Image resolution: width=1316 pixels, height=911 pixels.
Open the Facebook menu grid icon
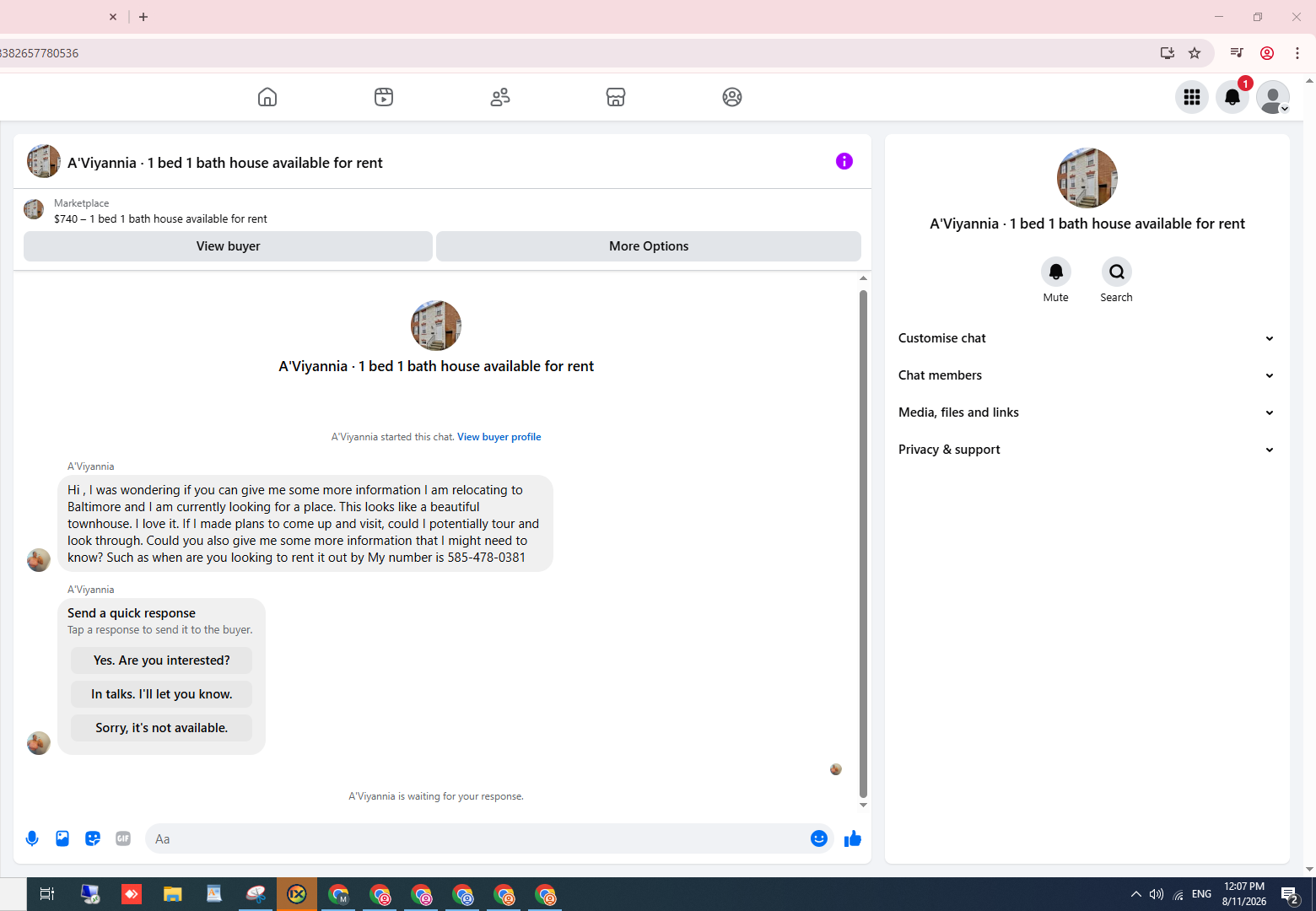coord(1192,97)
